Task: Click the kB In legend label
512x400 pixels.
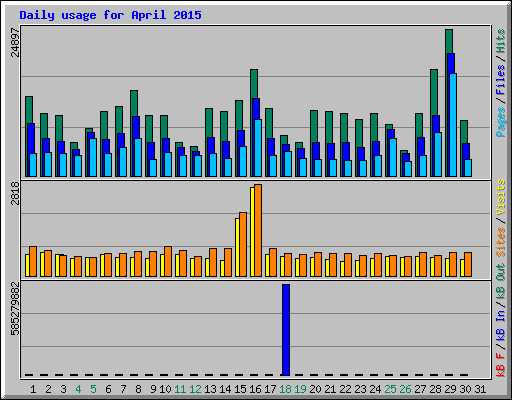Action: pyautogui.click(x=501, y=325)
